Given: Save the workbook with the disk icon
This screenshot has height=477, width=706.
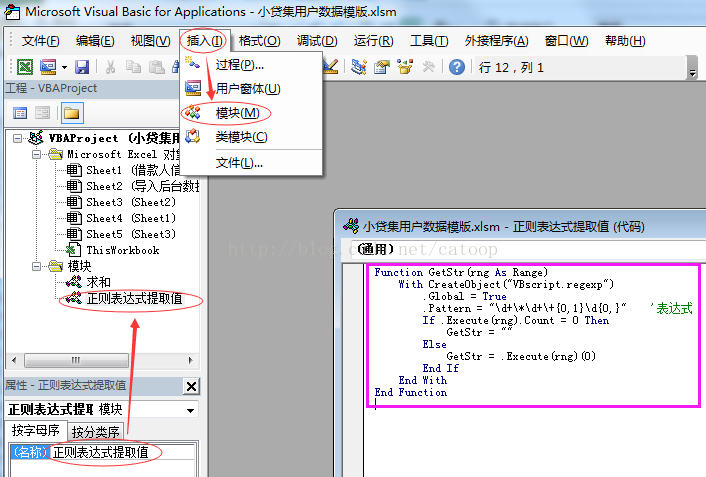Looking at the screenshot, I should tap(82, 67).
